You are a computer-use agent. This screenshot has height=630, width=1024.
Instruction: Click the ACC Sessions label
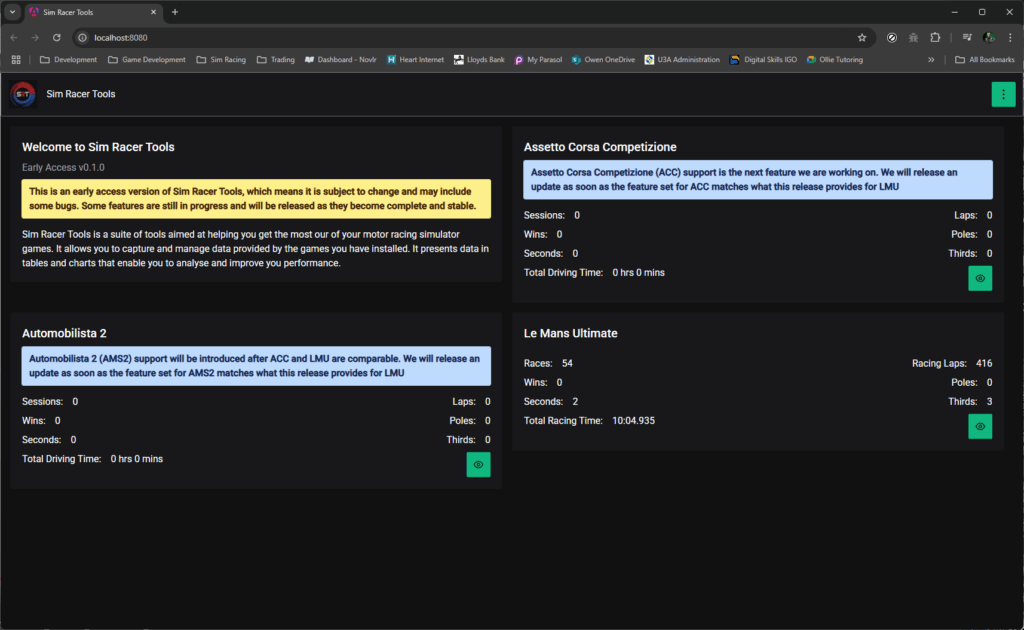(545, 215)
